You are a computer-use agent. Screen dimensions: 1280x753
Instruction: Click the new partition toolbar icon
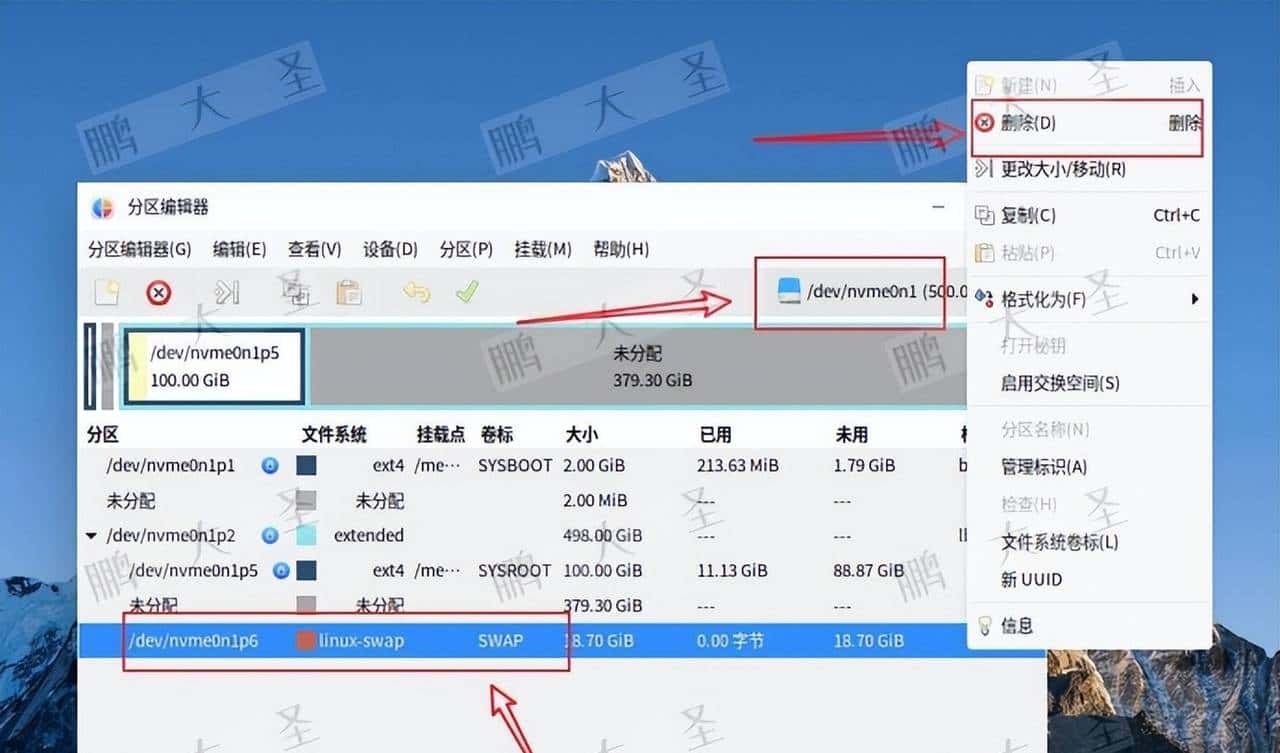tap(105, 292)
